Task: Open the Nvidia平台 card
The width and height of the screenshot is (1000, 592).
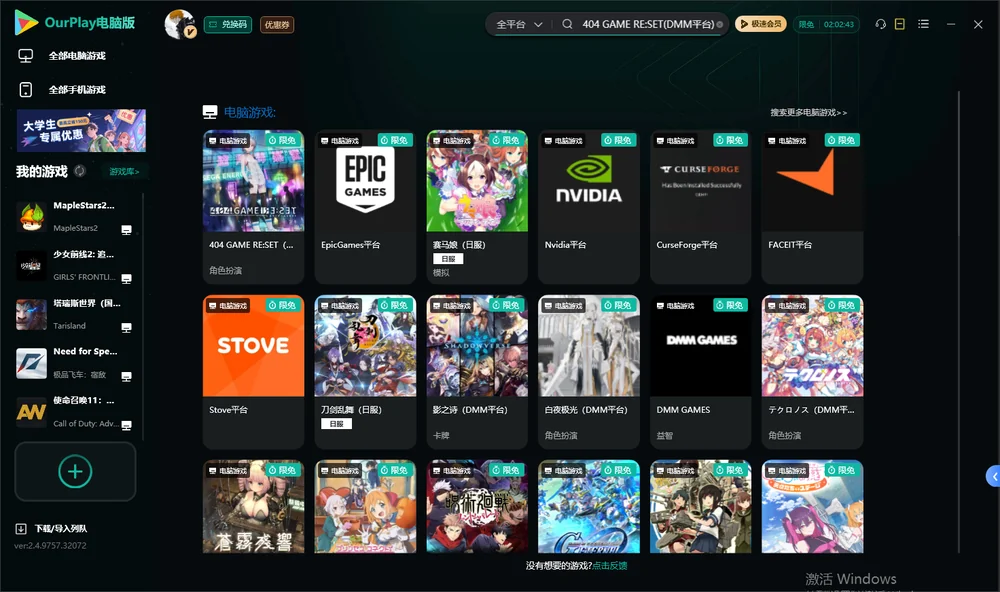Action: (589, 207)
